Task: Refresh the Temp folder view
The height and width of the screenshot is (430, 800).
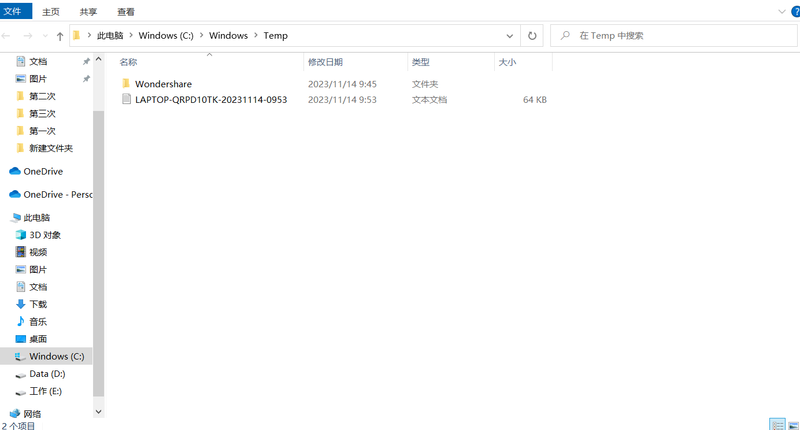Action: [x=532, y=36]
